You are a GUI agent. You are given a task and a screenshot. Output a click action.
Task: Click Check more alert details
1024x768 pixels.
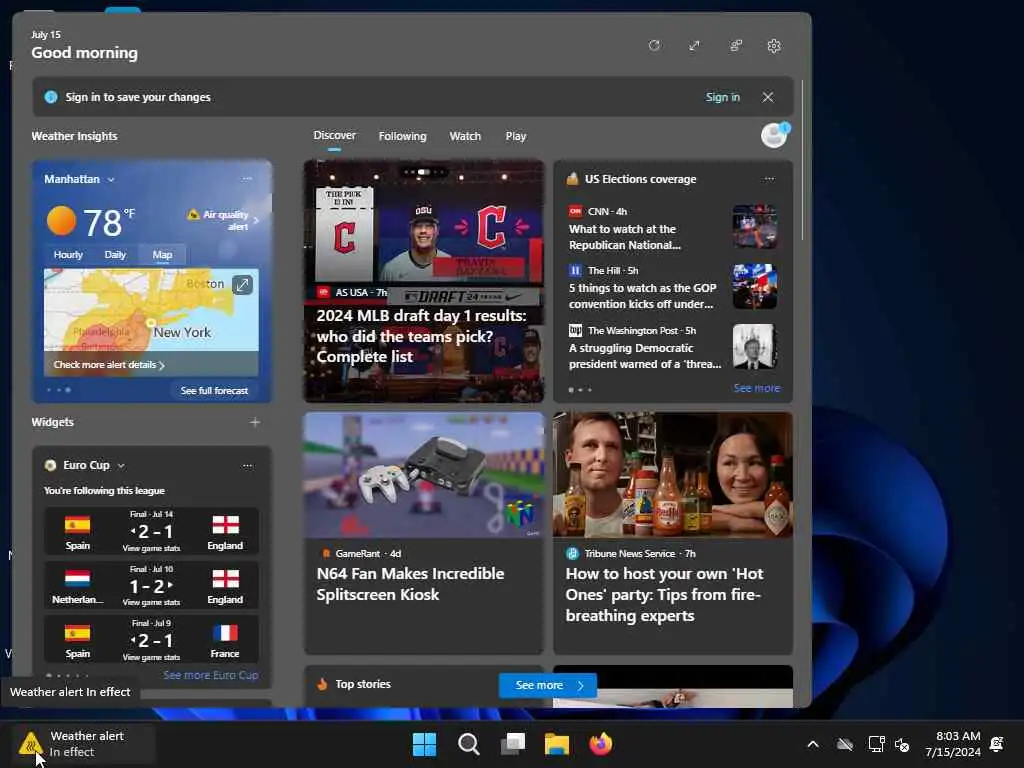109,364
